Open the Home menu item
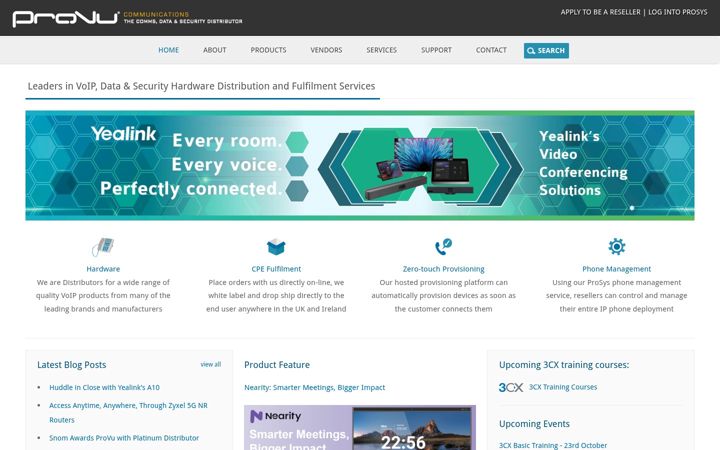 (169, 50)
